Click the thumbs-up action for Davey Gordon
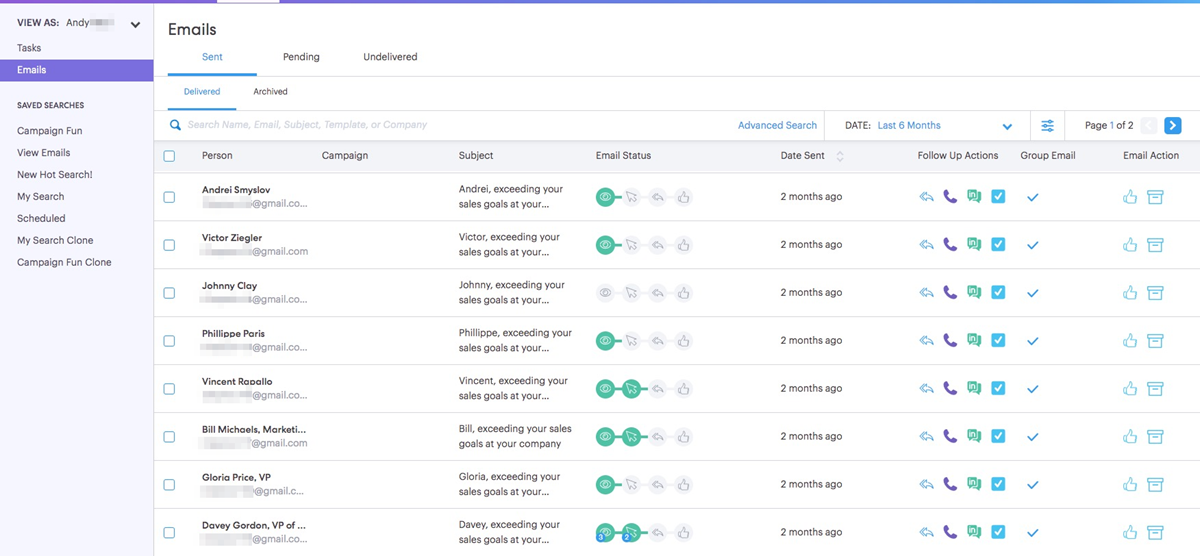Screen dimensions: 1200x556 [x=1130, y=533]
